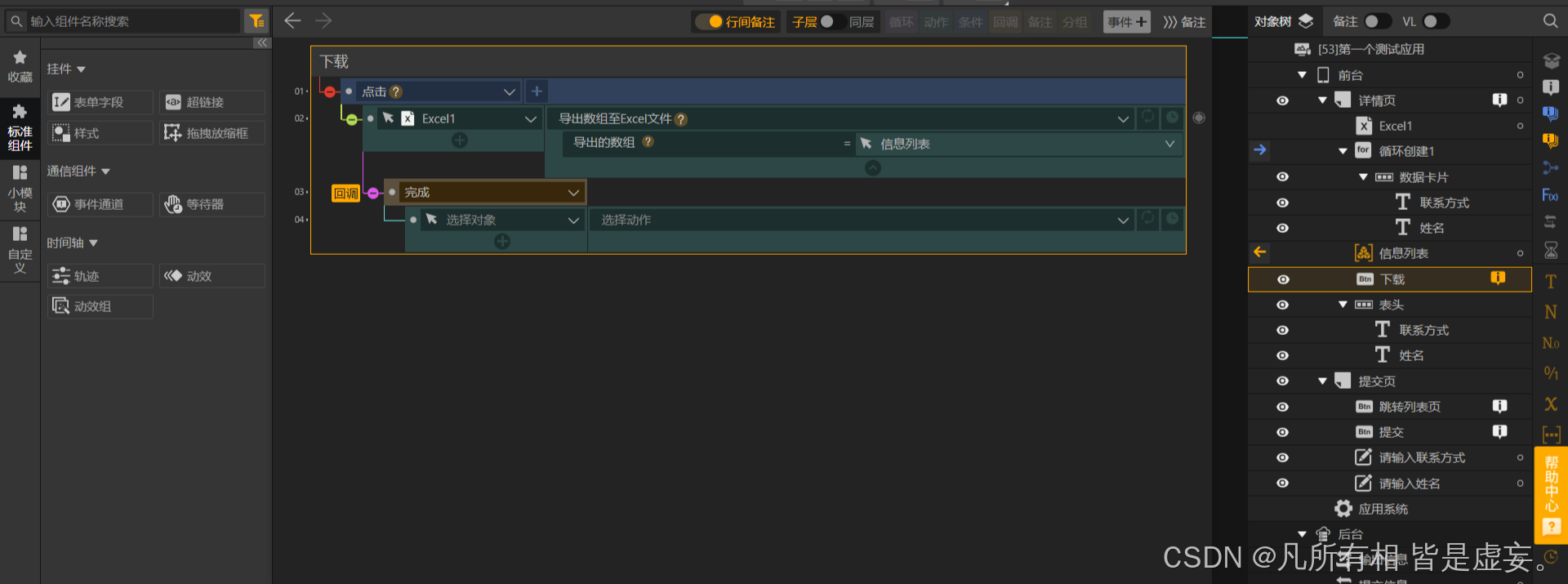Add the 表单字段 component
Viewport: 1568px width, 584px height.
coord(100,102)
